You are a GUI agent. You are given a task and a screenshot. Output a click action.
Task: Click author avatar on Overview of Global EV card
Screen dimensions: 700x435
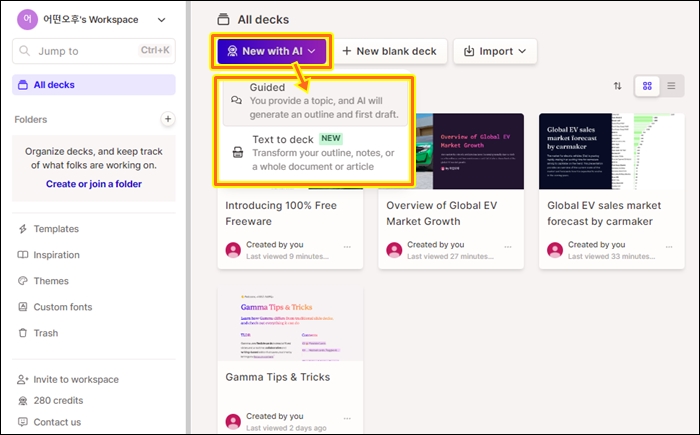click(394, 250)
